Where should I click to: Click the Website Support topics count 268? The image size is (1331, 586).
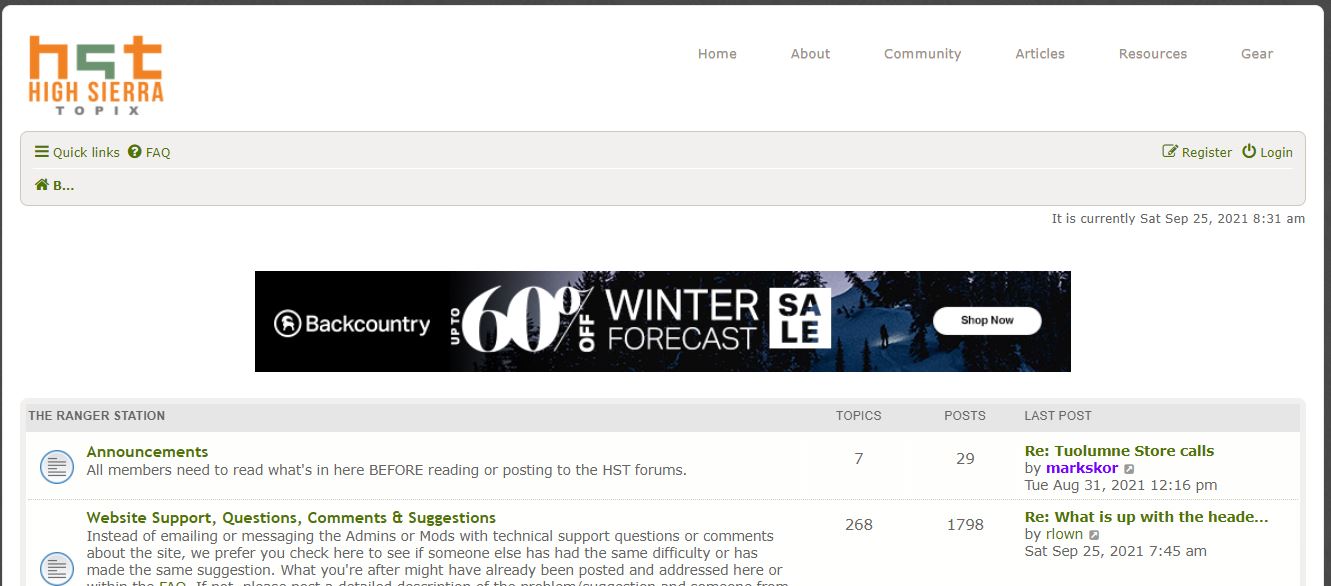click(x=859, y=525)
